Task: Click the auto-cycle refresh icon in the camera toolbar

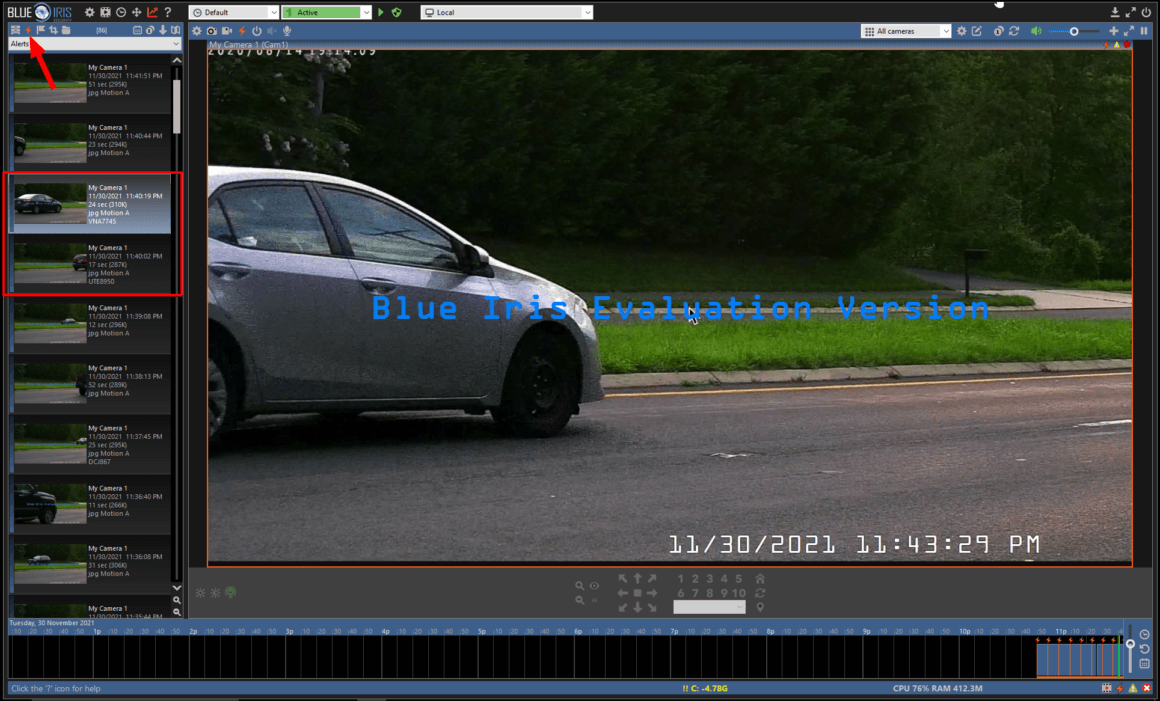Action: 1014,31
